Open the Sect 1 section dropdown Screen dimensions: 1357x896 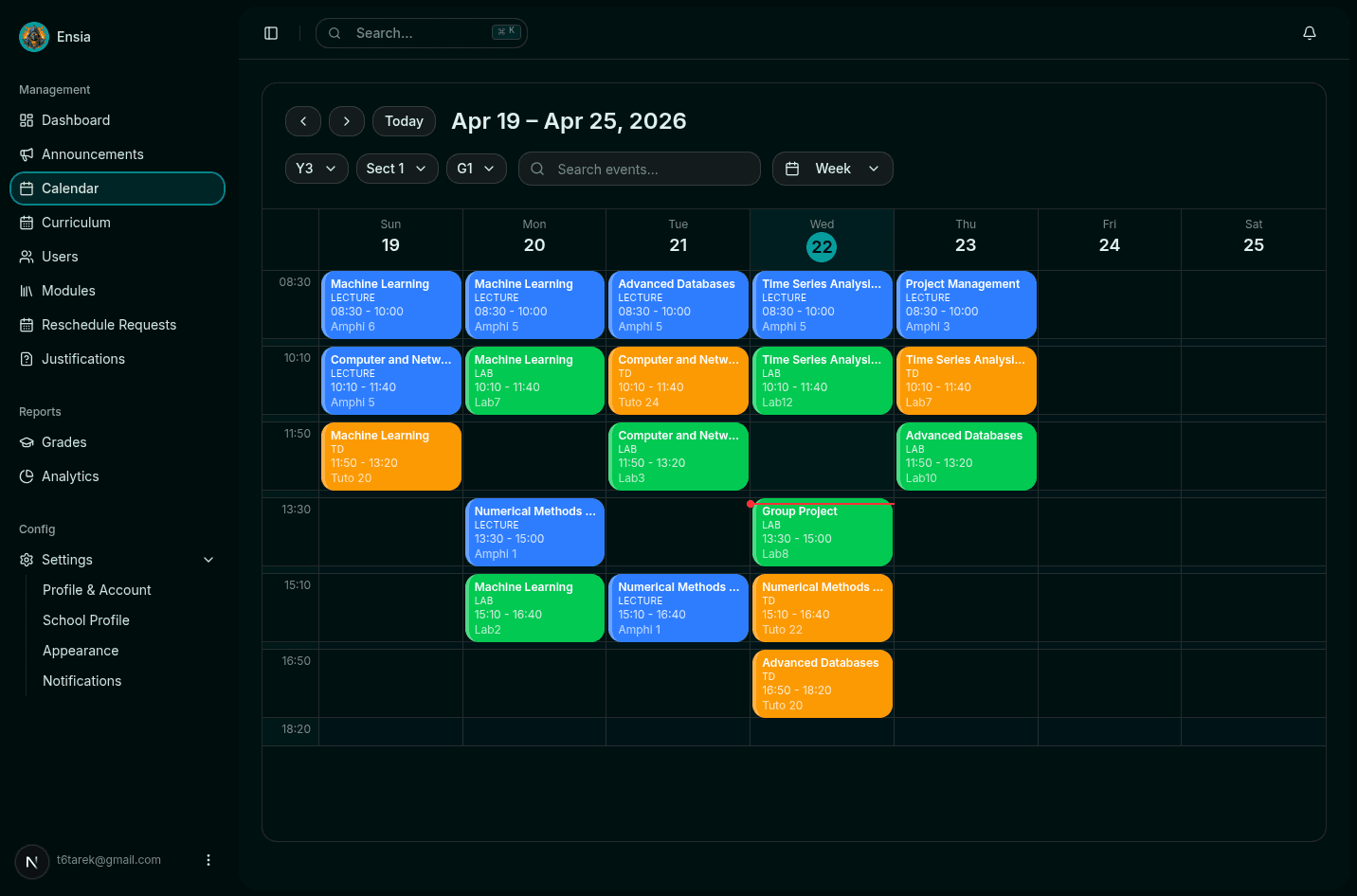pyautogui.click(x=397, y=168)
